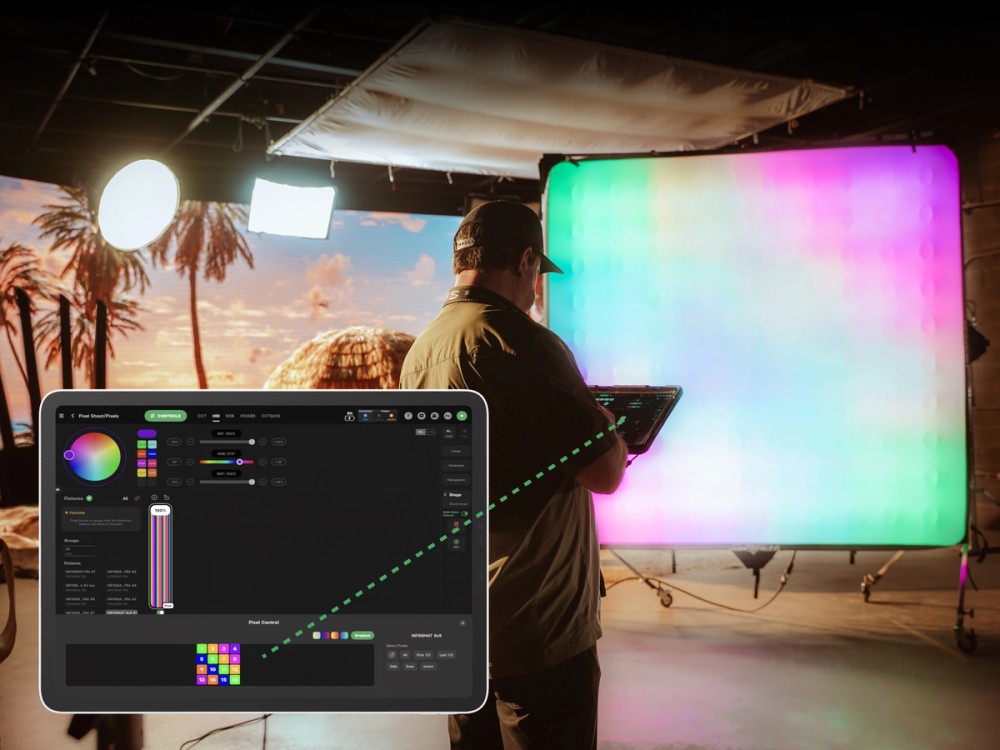Click the All select-pixels button

pyautogui.click(x=405, y=655)
